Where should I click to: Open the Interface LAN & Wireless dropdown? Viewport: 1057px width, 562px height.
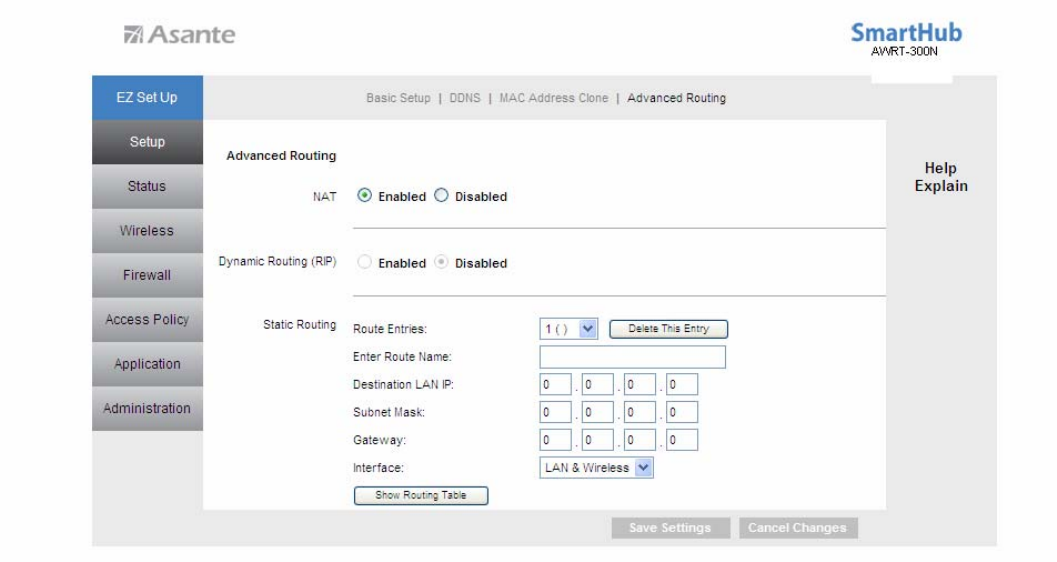596,468
